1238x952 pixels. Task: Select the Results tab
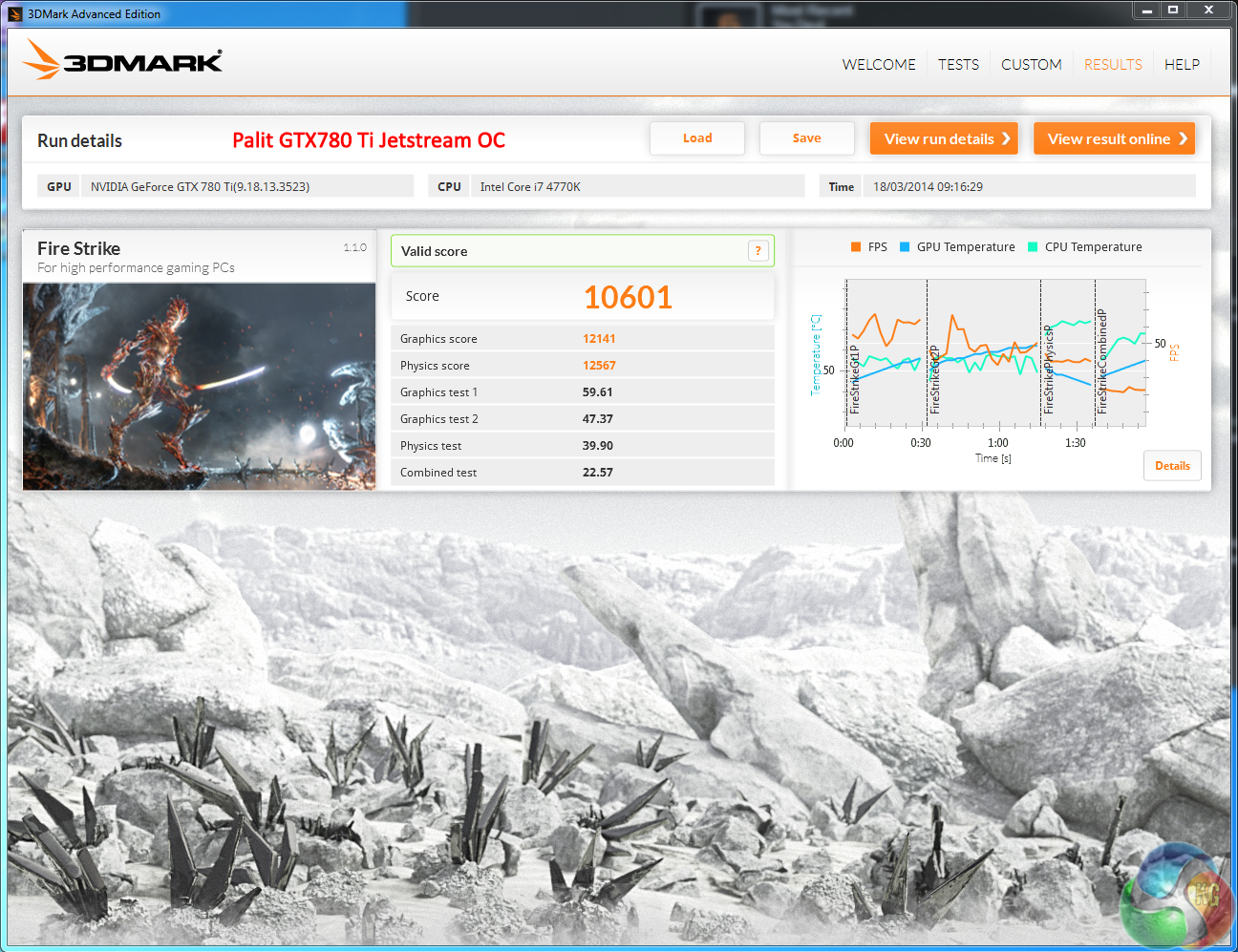click(1113, 65)
